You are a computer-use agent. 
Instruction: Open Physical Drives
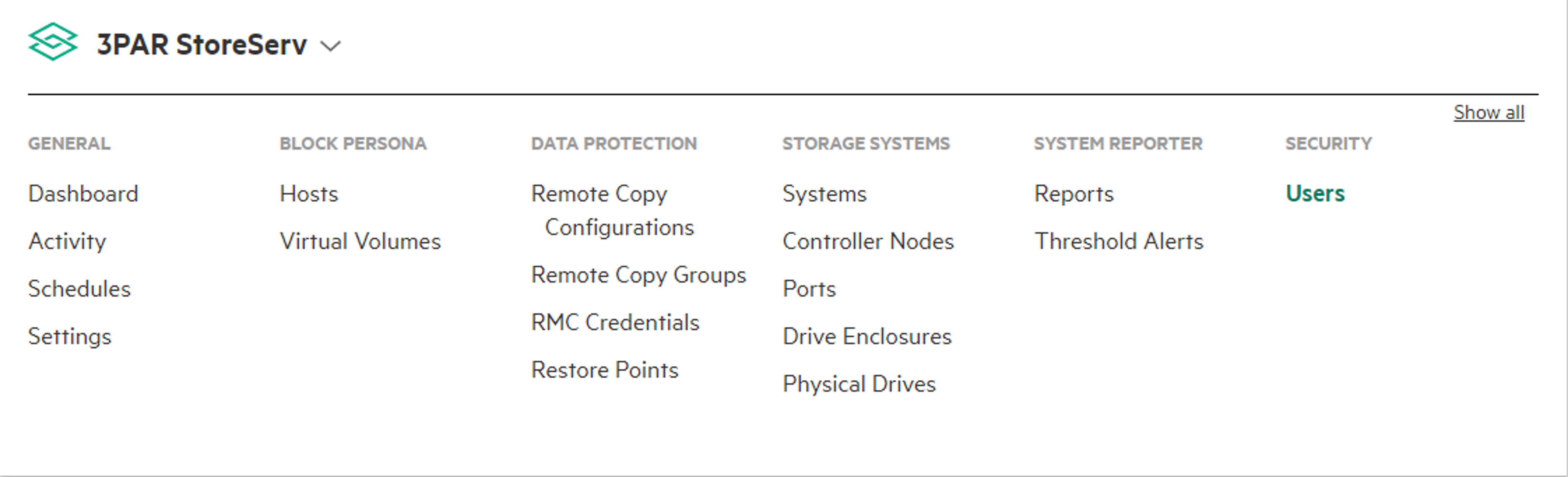859,384
